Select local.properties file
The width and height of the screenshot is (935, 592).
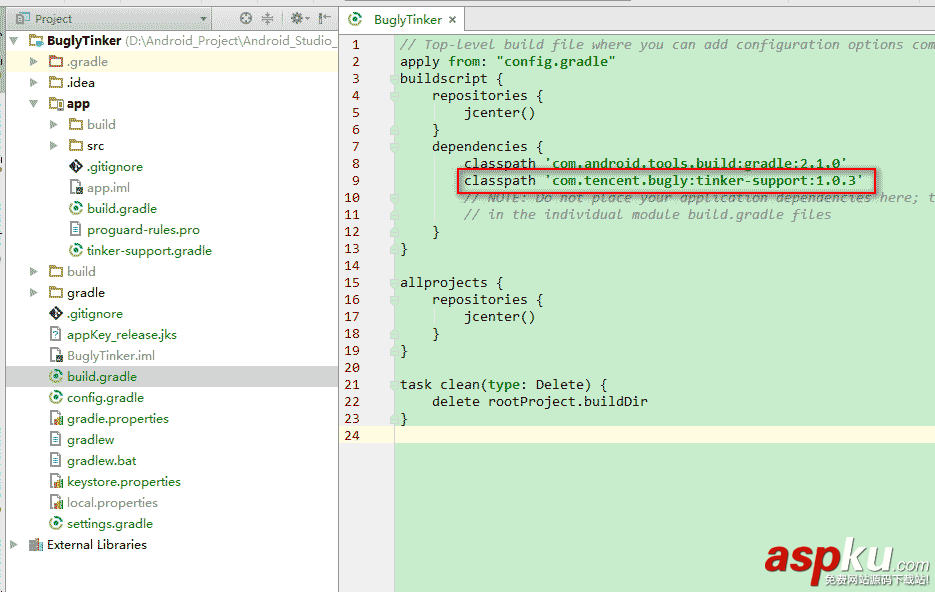[112, 503]
